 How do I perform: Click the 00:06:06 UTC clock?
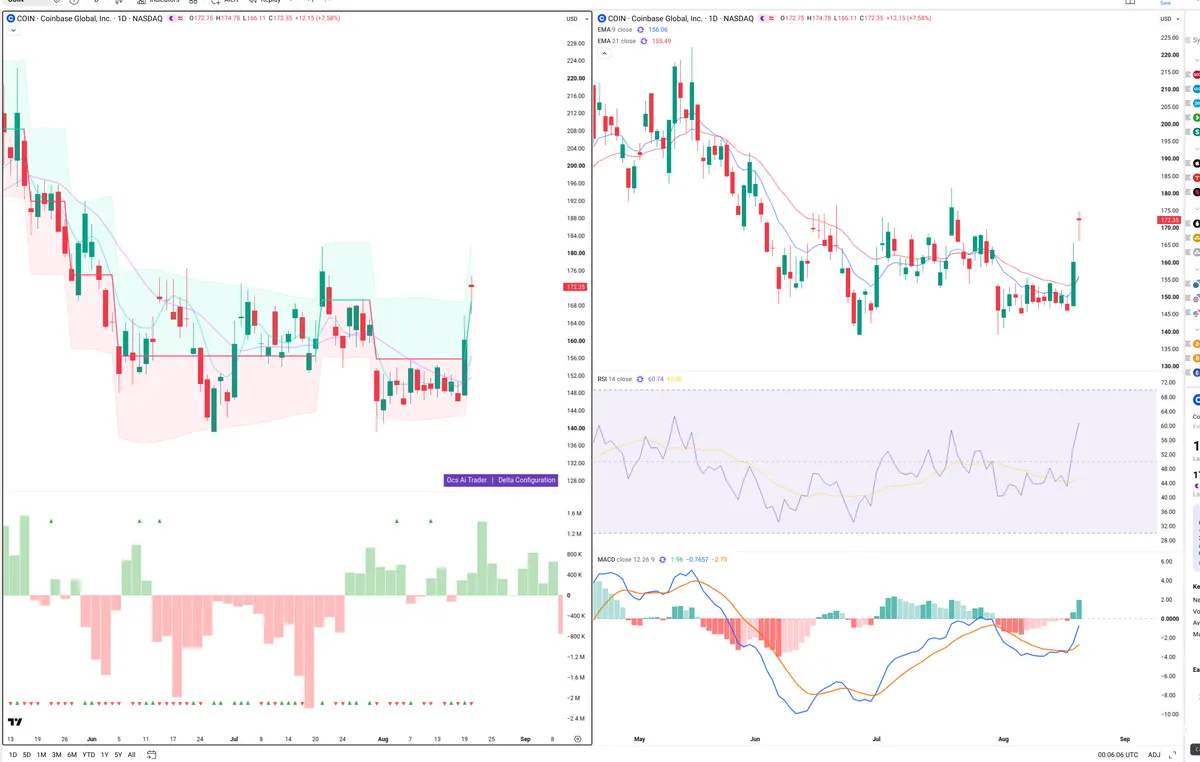[1116, 755]
